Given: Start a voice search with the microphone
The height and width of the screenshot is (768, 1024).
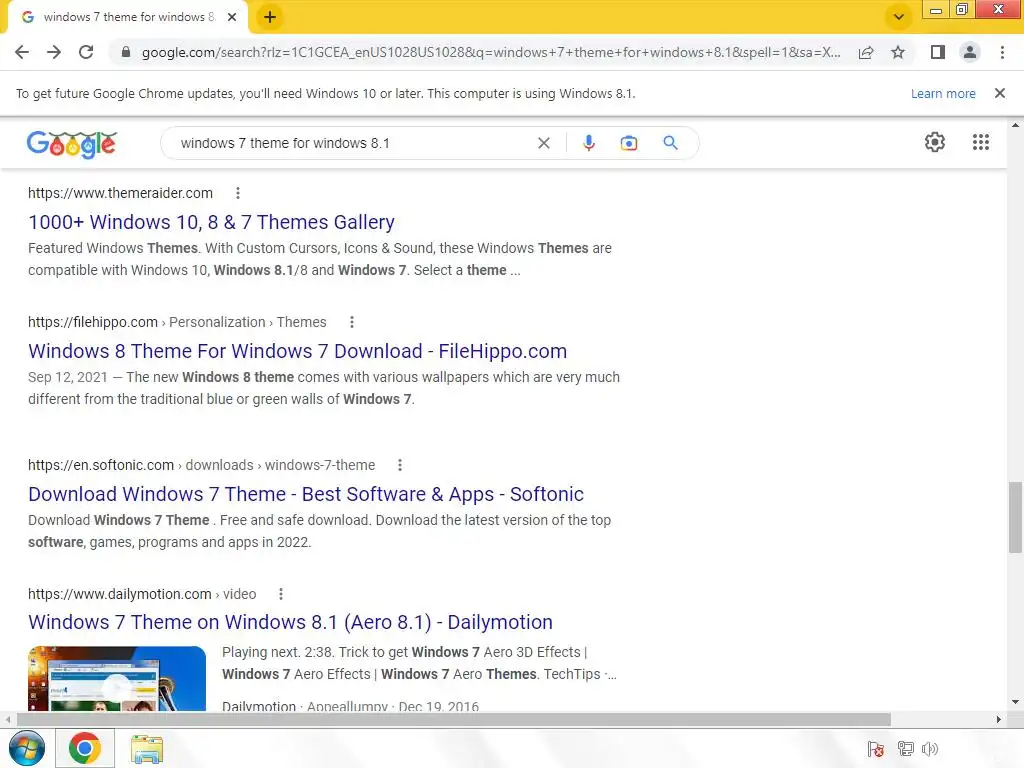Looking at the screenshot, I should tap(588, 143).
